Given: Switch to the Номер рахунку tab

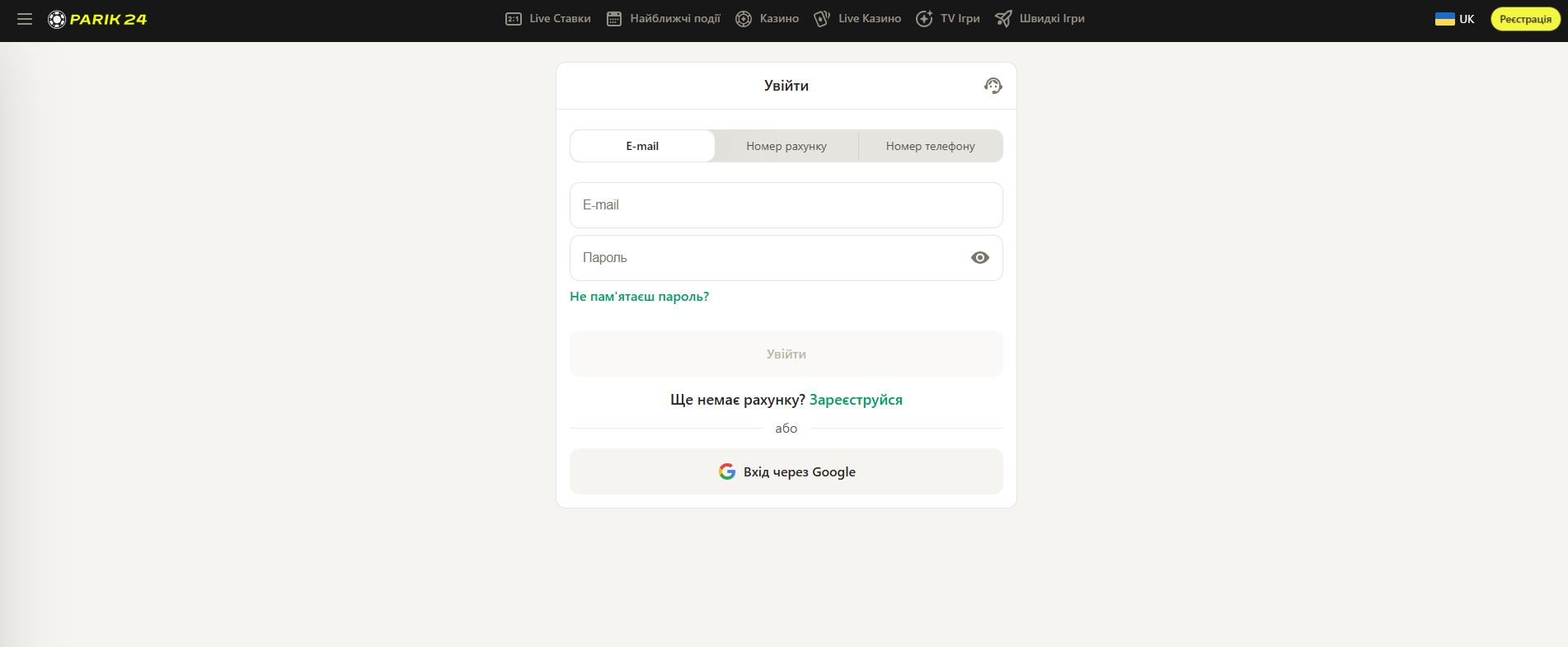Looking at the screenshot, I should coord(786,146).
